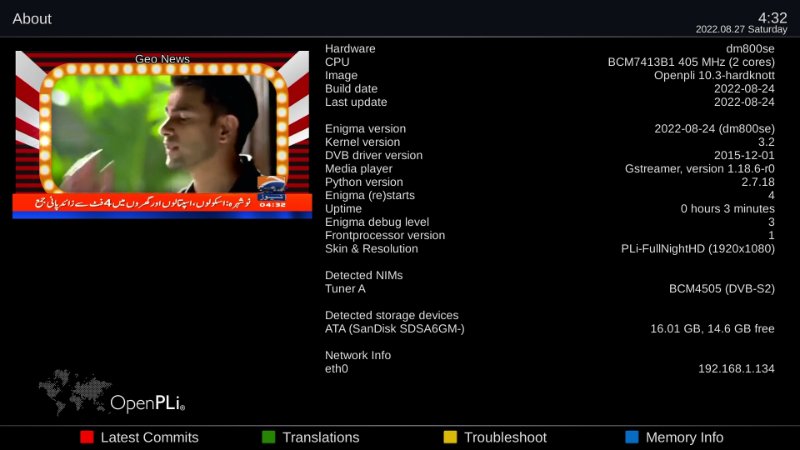Select the Skin & Resolution row

click(549, 248)
